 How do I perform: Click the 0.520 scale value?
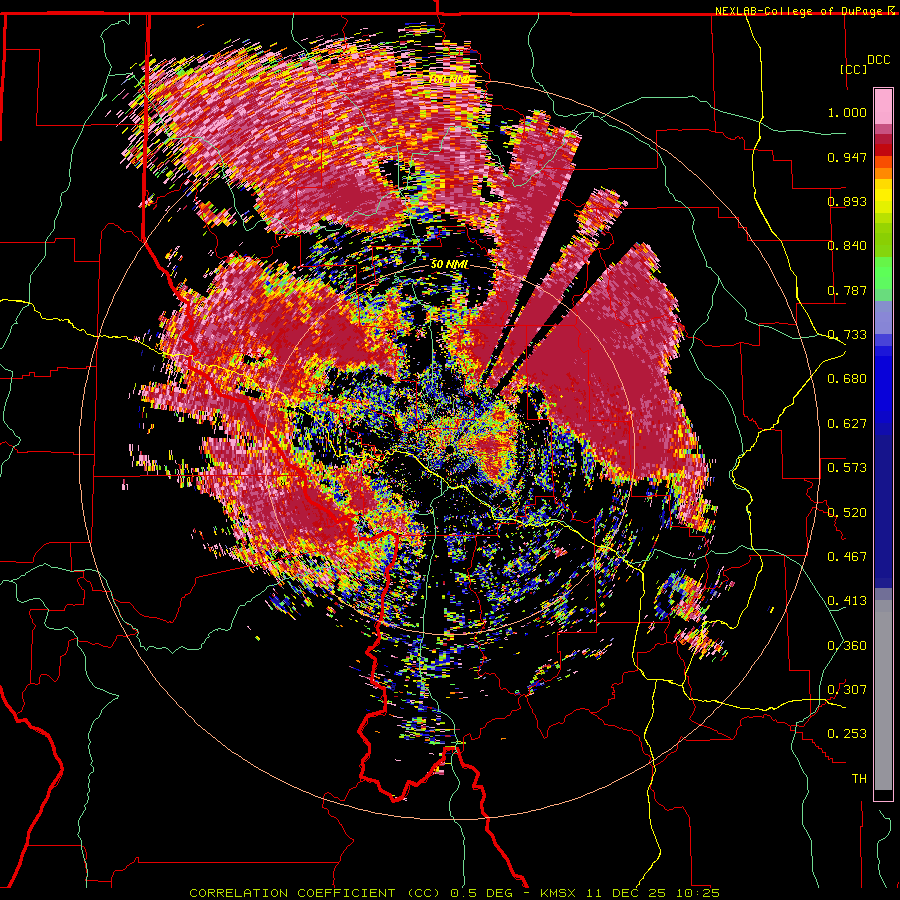pyautogui.click(x=847, y=512)
